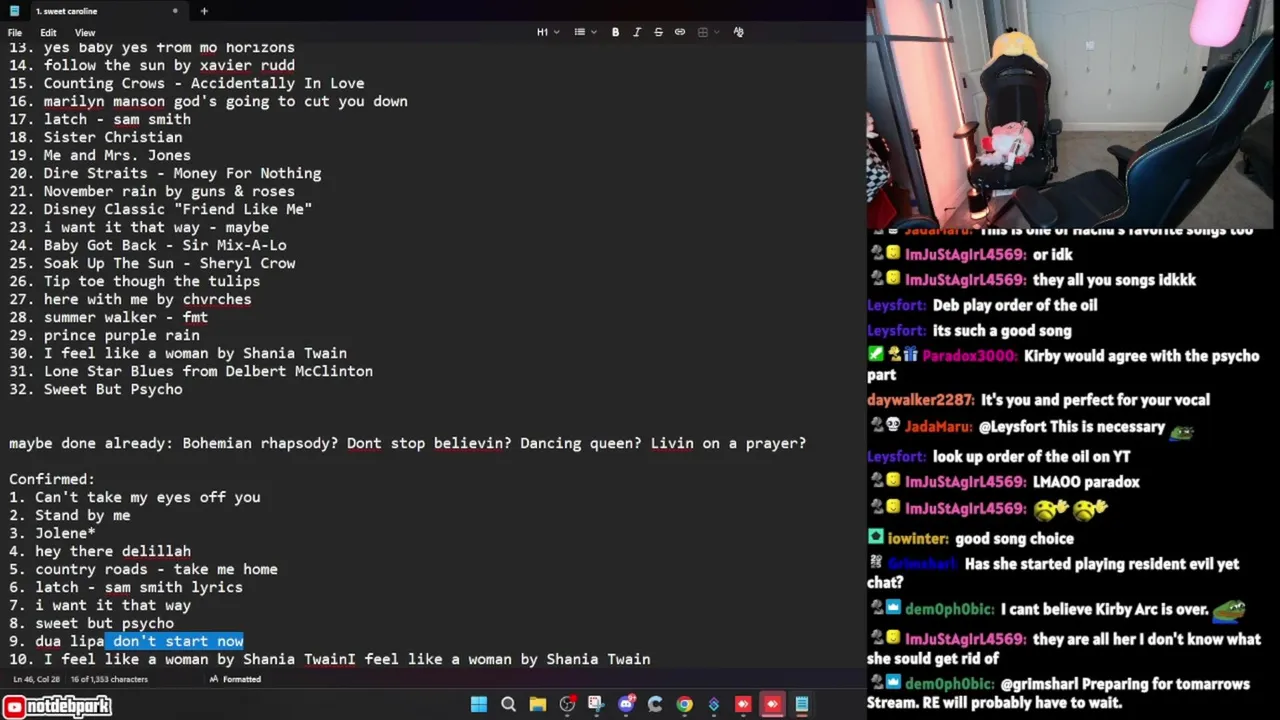Apply strikethrough formatting
The width and height of the screenshot is (1280, 720).
pyautogui.click(x=658, y=32)
